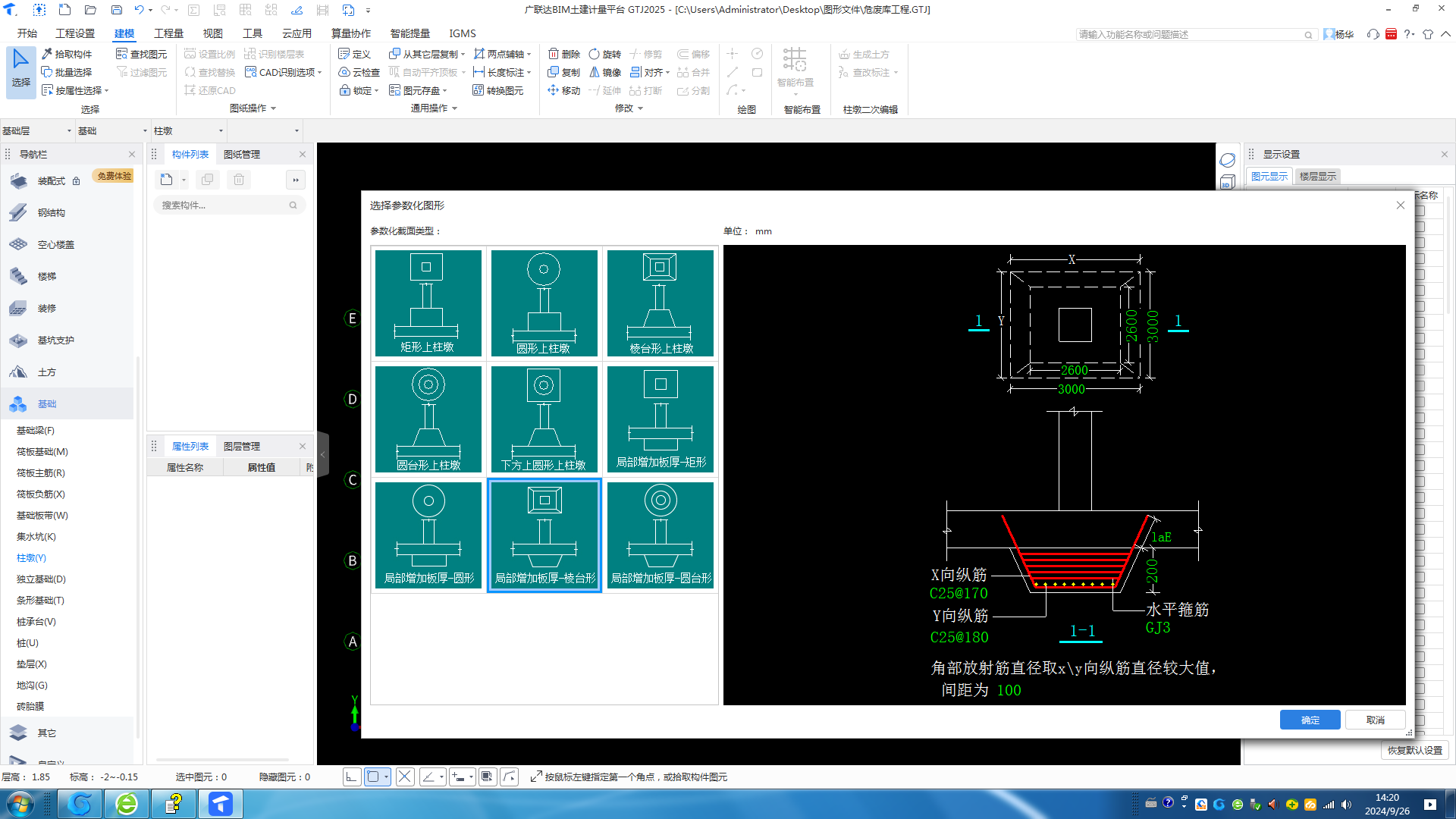
Task: Click the 复制 copy tool
Action: [564, 72]
